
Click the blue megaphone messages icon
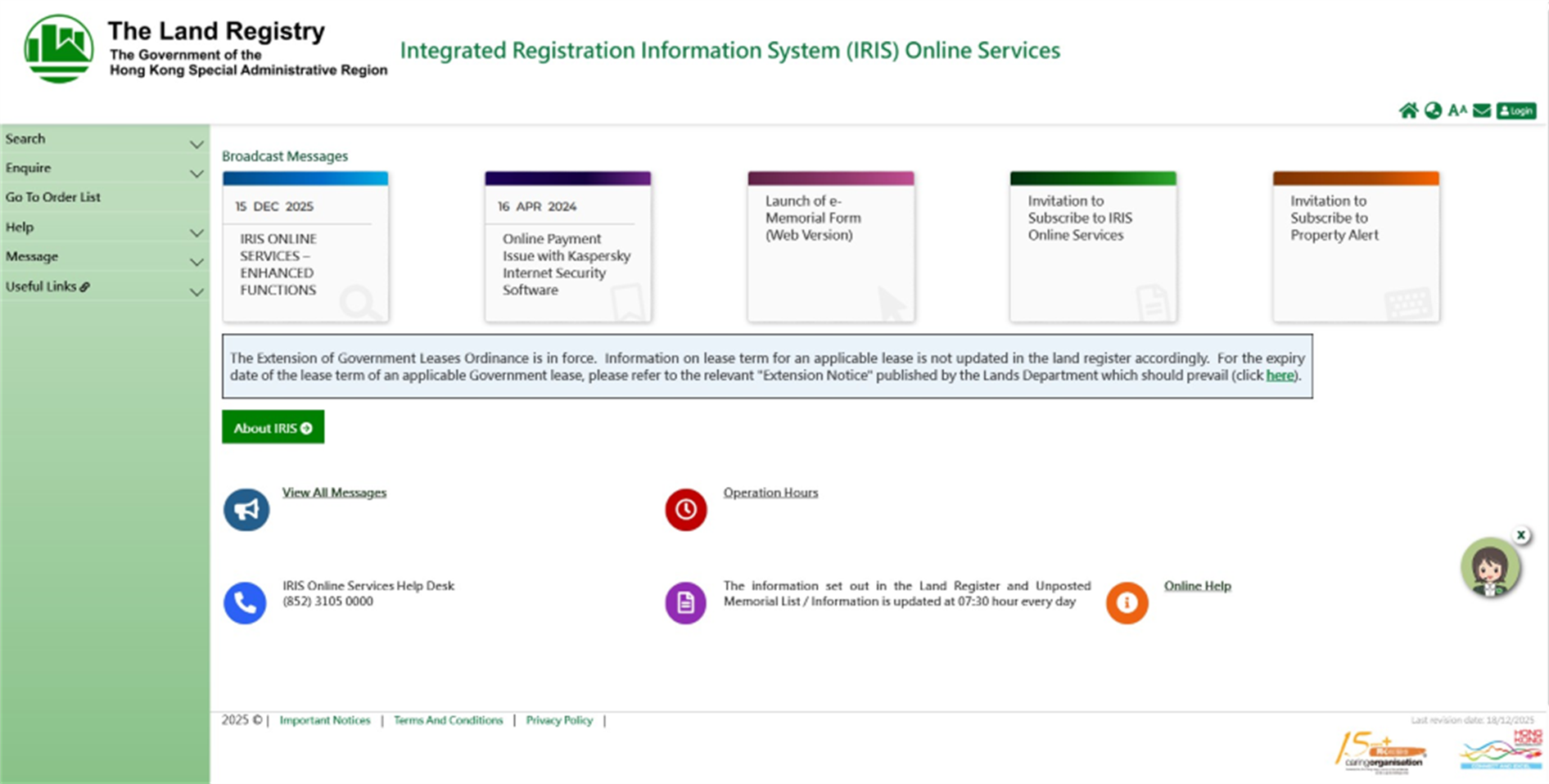pos(246,510)
